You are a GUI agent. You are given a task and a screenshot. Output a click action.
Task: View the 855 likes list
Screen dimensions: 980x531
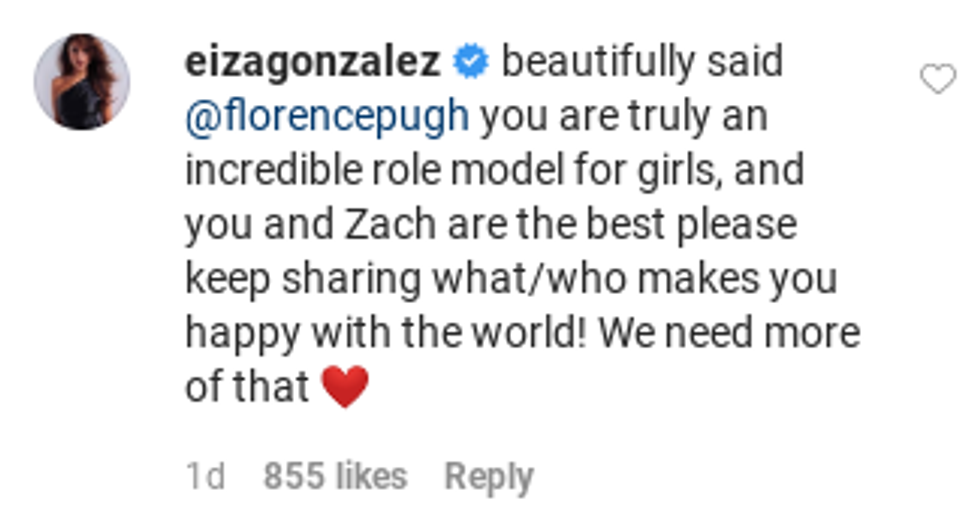click(335, 477)
